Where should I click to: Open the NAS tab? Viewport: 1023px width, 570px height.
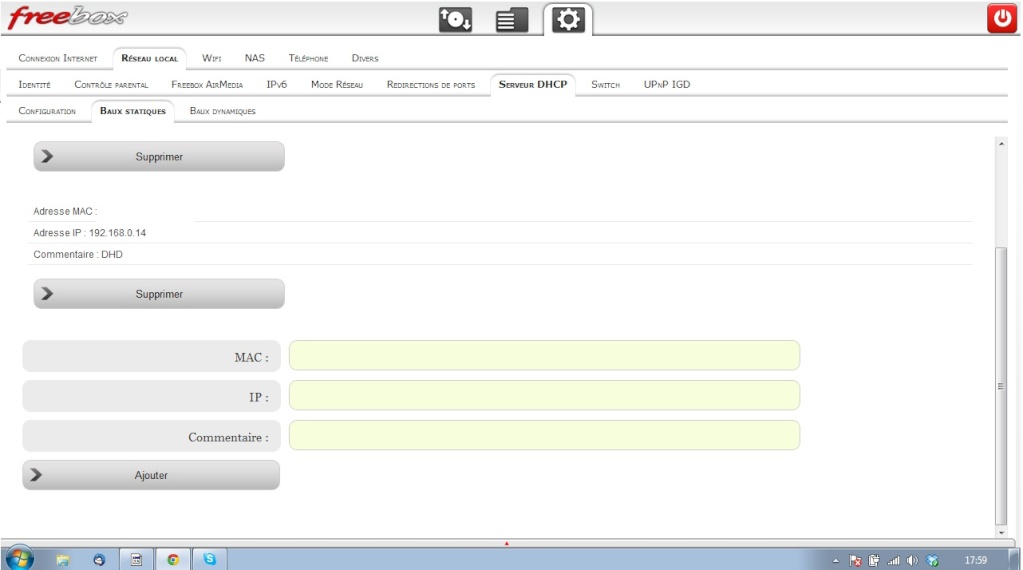point(254,58)
